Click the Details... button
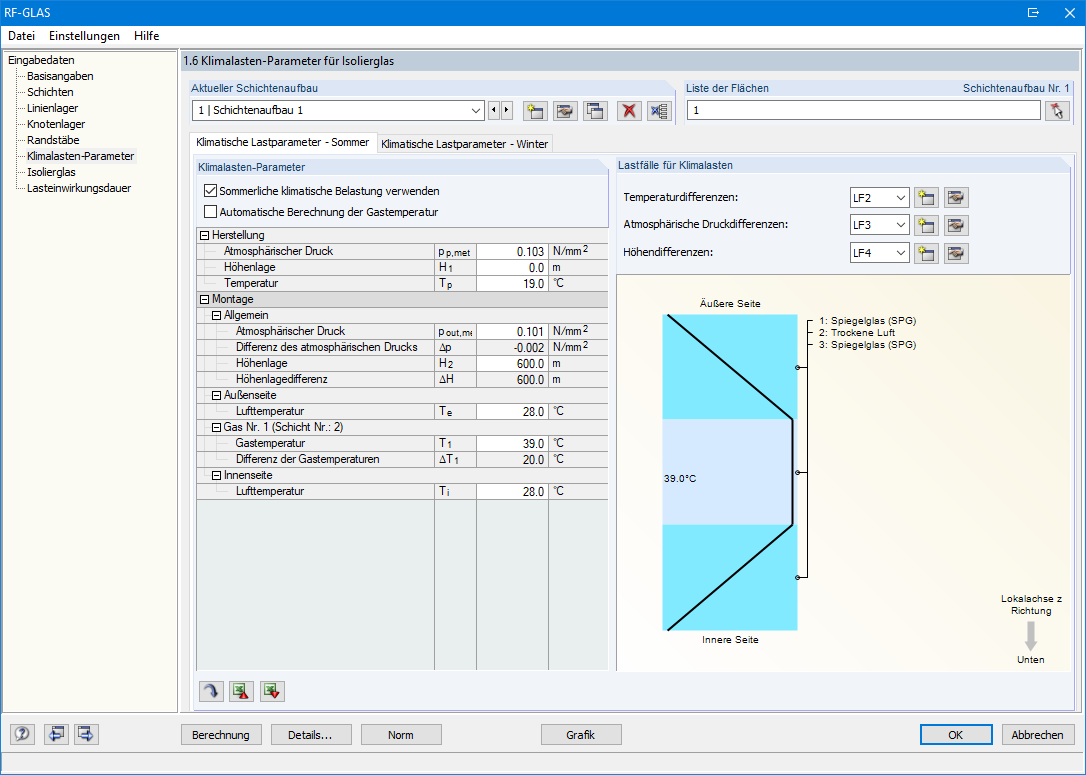 click(x=311, y=735)
